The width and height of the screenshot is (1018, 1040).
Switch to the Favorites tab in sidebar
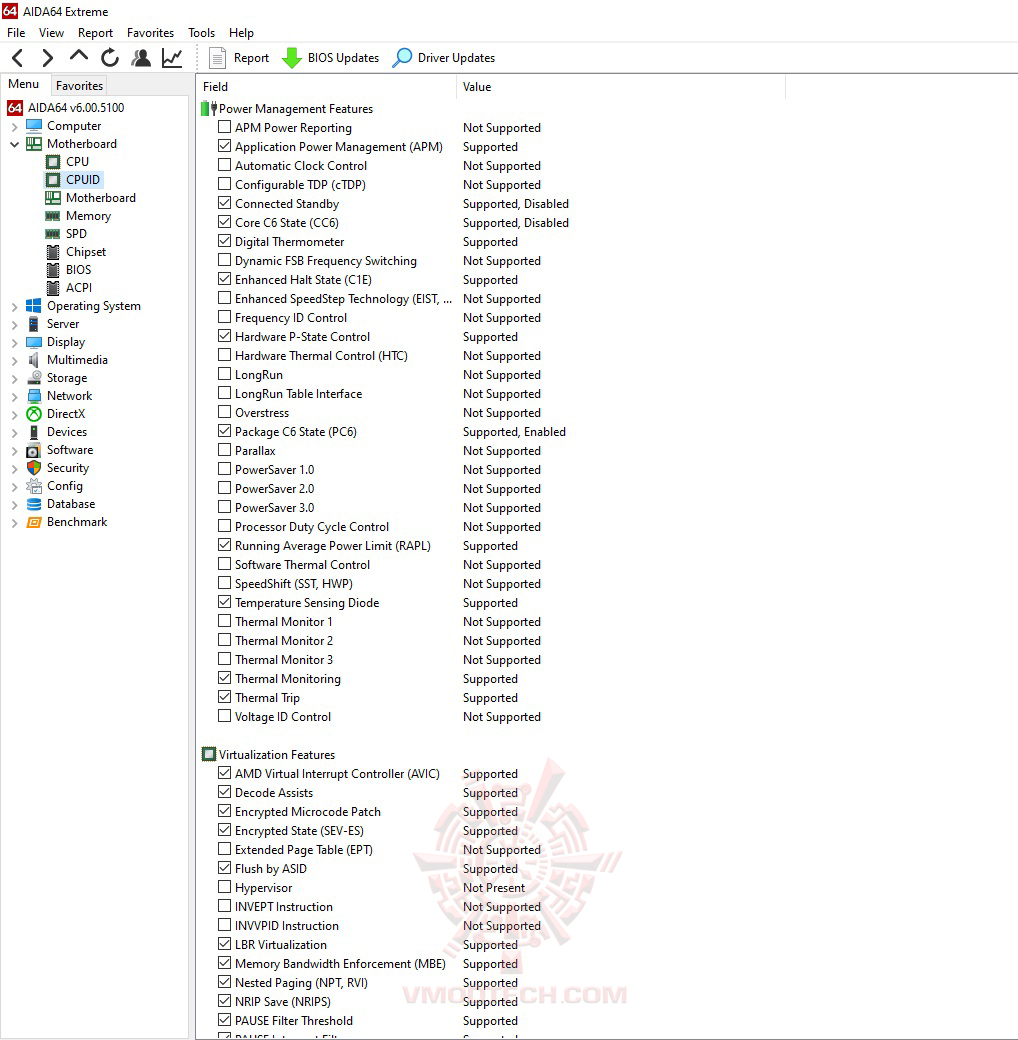79,86
